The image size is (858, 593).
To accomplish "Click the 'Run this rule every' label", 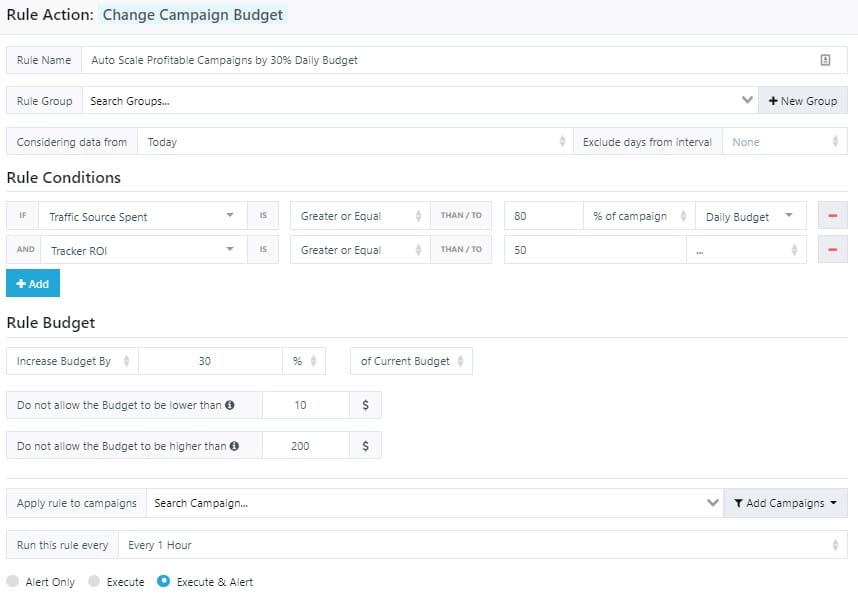I will [x=62, y=545].
